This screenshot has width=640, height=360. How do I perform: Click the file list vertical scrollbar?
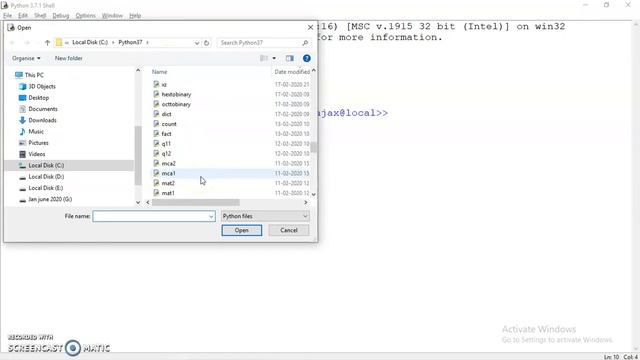point(313,147)
